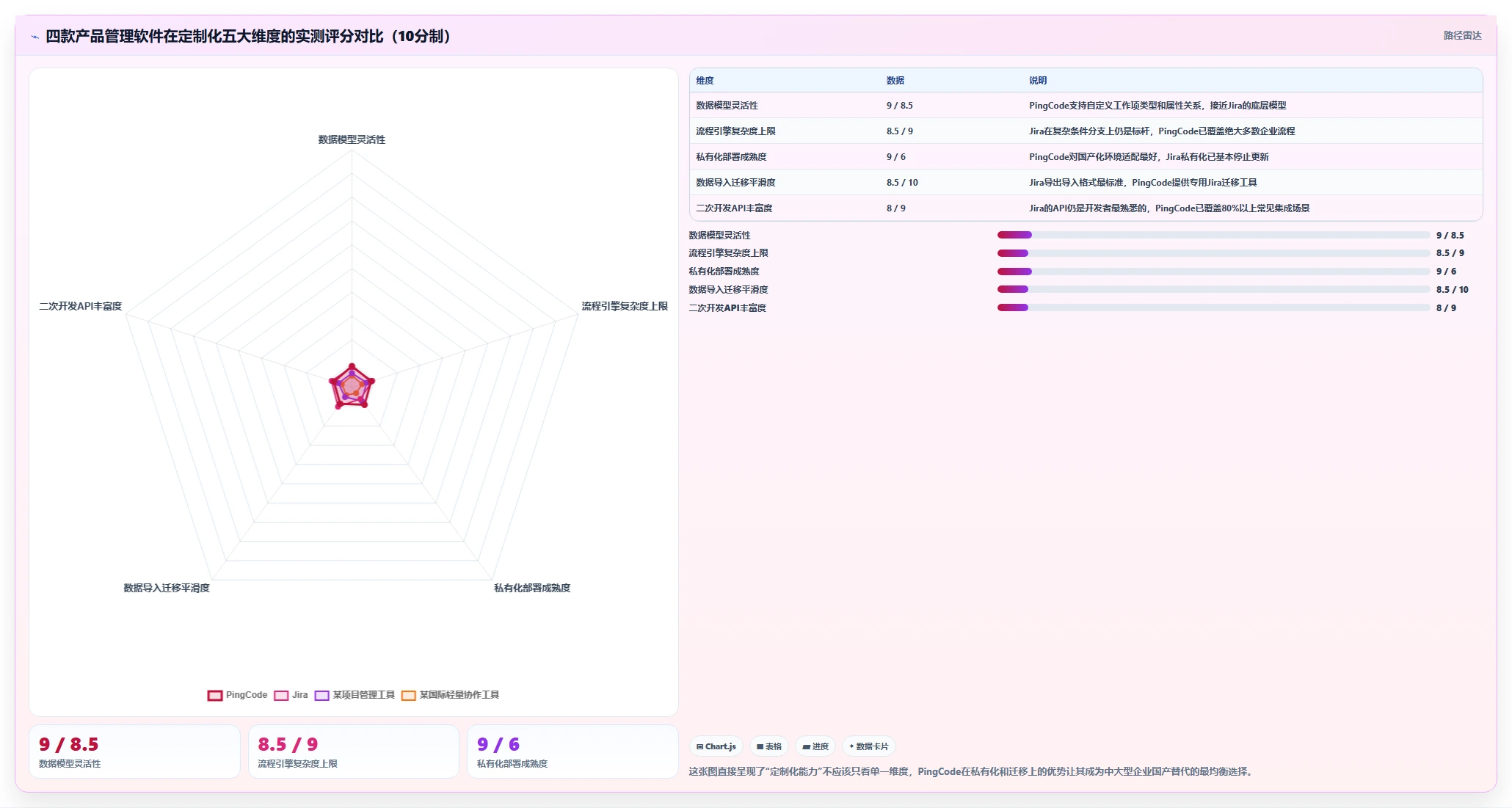This screenshot has width=1512, height=808.
Task: Click the summary sentence below the tags
Action: pos(972,771)
